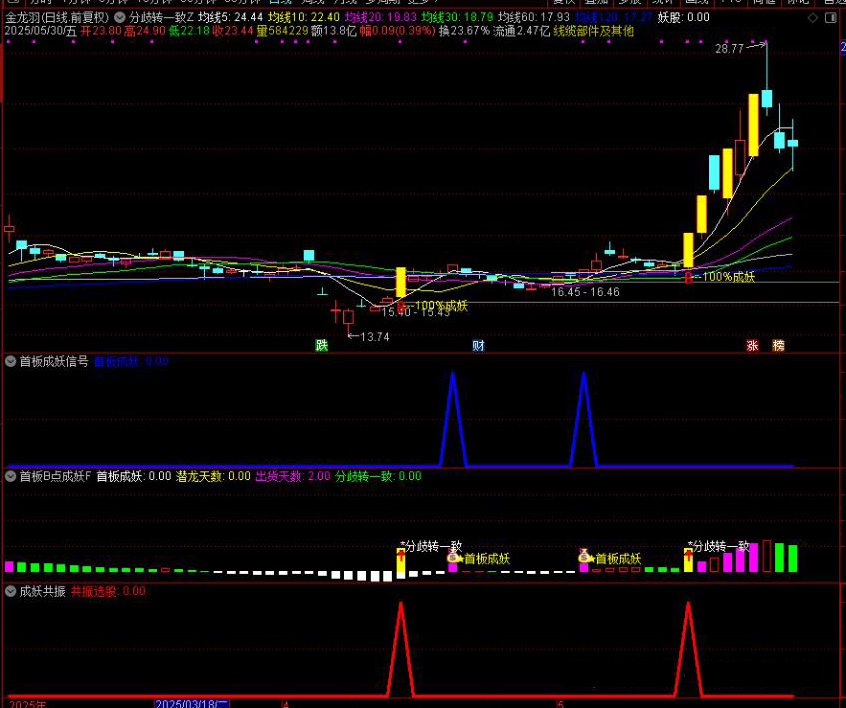The height and width of the screenshot is (708, 846).
Task: Click the first money bag 首板成妖 icon
Action: pyautogui.click(x=453, y=558)
